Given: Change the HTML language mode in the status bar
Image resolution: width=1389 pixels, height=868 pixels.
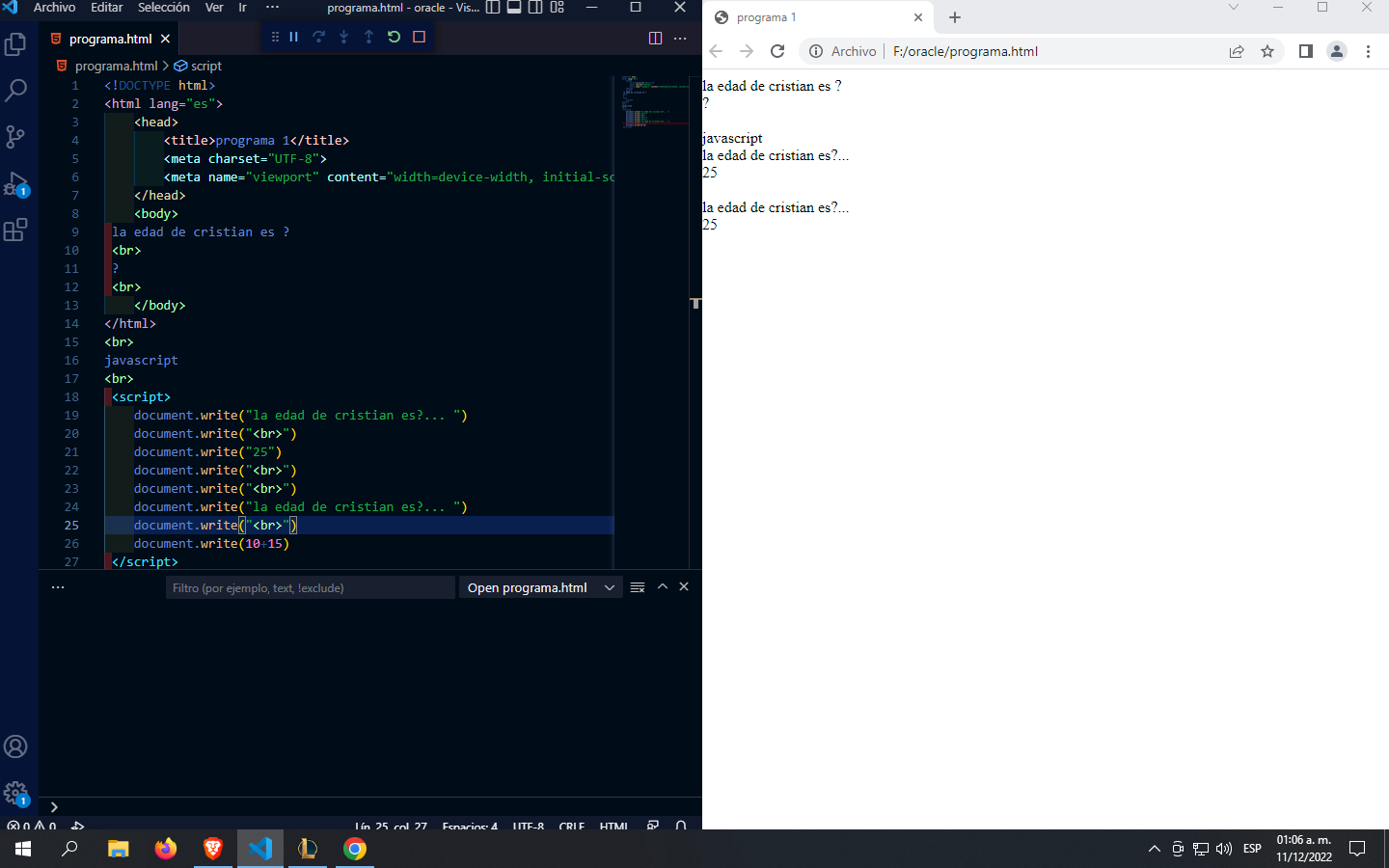Looking at the screenshot, I should [613, 826].
